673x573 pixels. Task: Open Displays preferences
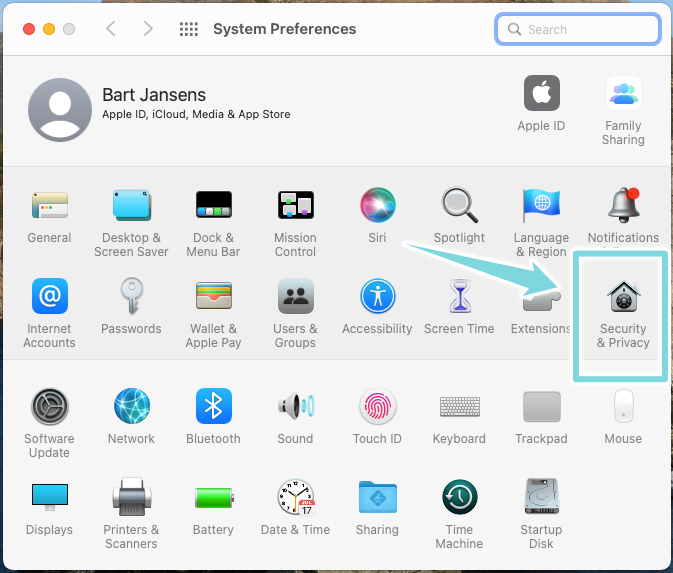[x=50, y=497]
